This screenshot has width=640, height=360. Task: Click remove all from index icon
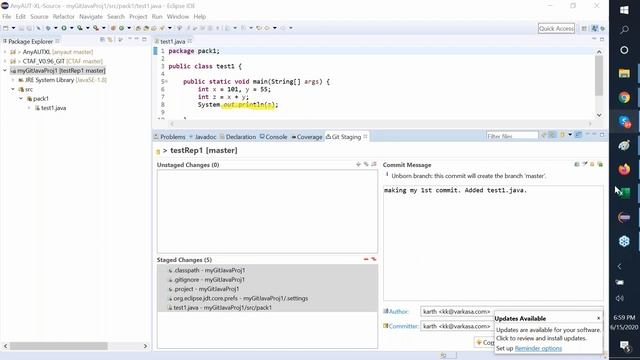(373, 259)
